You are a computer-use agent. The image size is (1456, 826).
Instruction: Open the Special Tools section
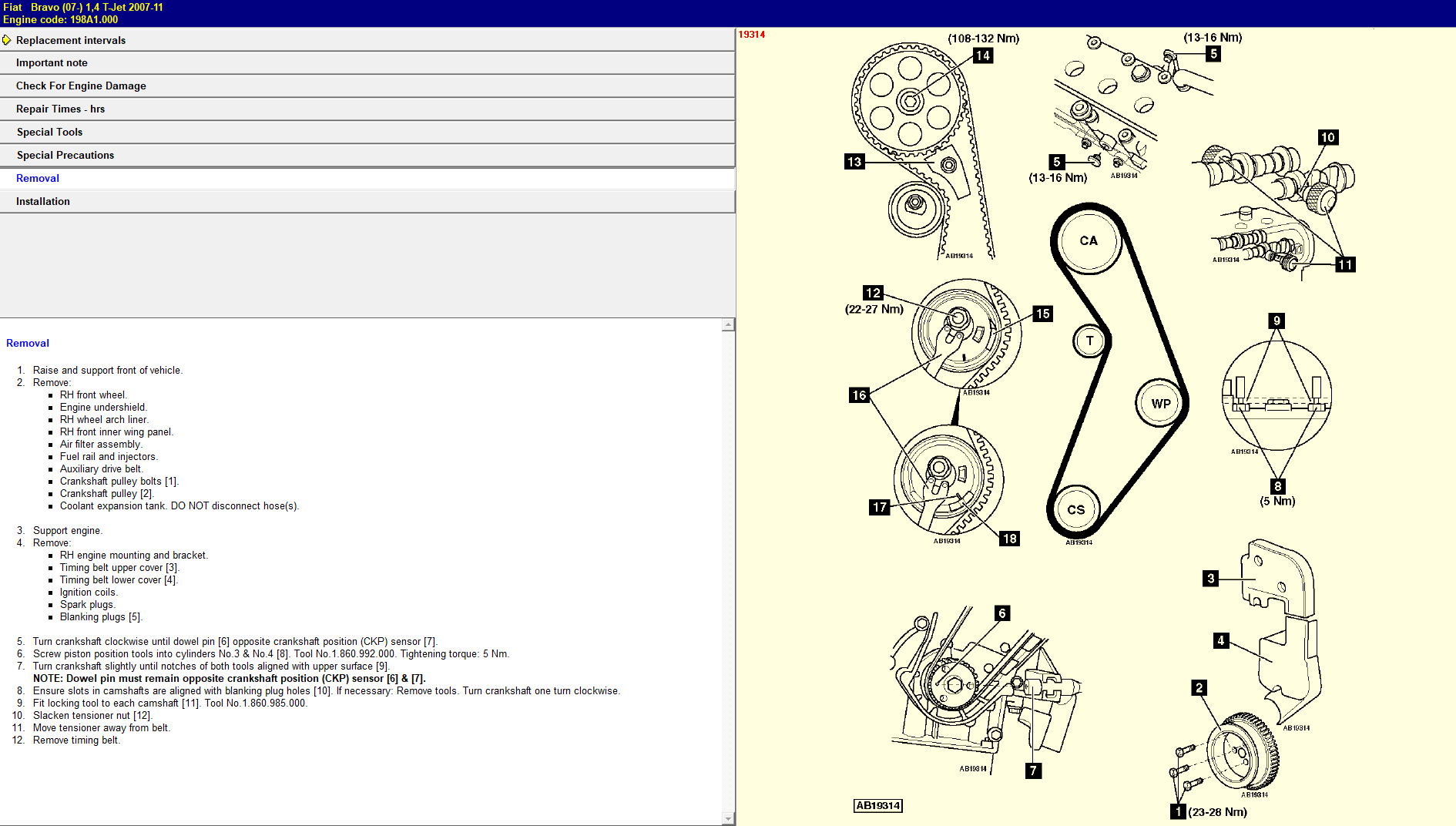click(x=367, y=133)
